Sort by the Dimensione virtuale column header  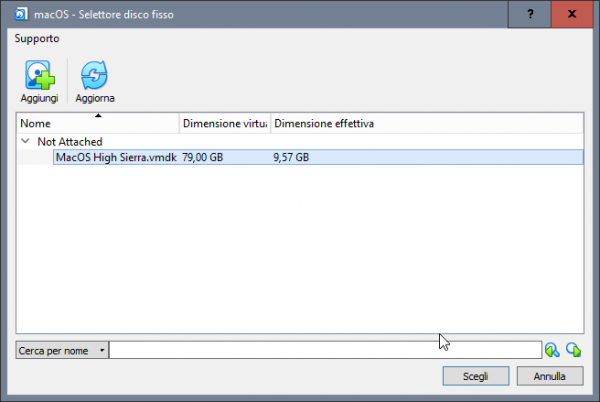point(225,123)
